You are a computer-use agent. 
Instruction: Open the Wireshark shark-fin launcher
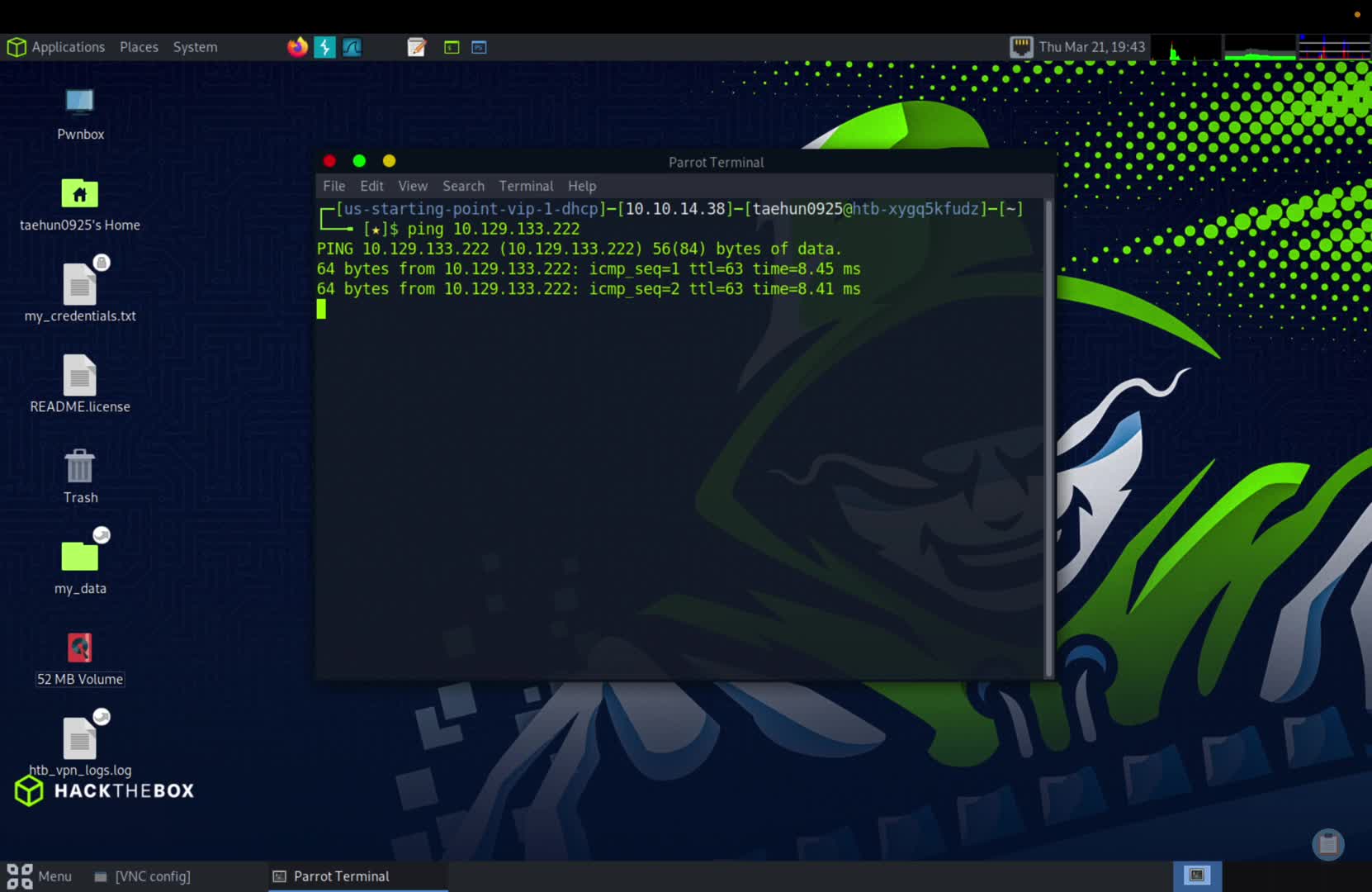[x=352, y=47]
